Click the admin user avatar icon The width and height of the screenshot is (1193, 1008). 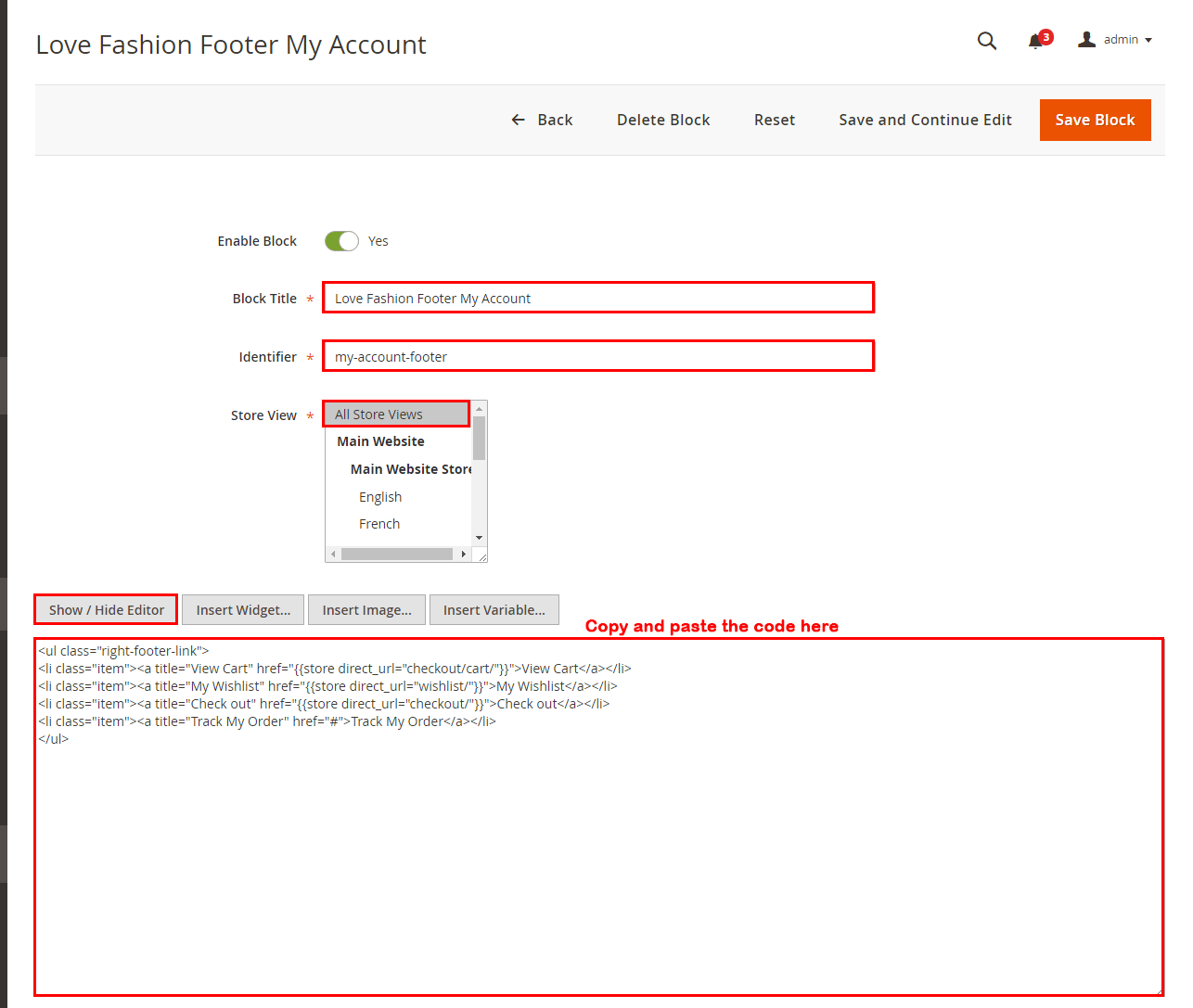1086,40
